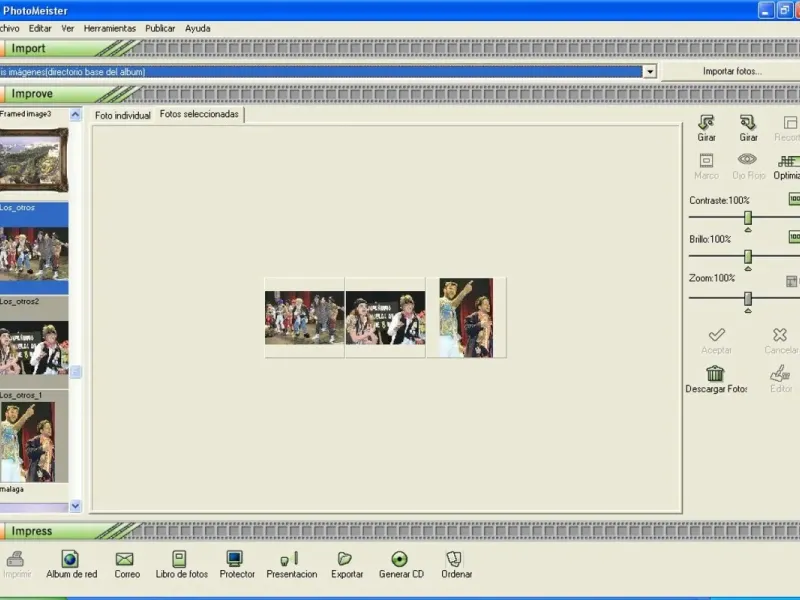Click the Imprimir printer icon
800x600 pixels.
[x=15, y=559]
